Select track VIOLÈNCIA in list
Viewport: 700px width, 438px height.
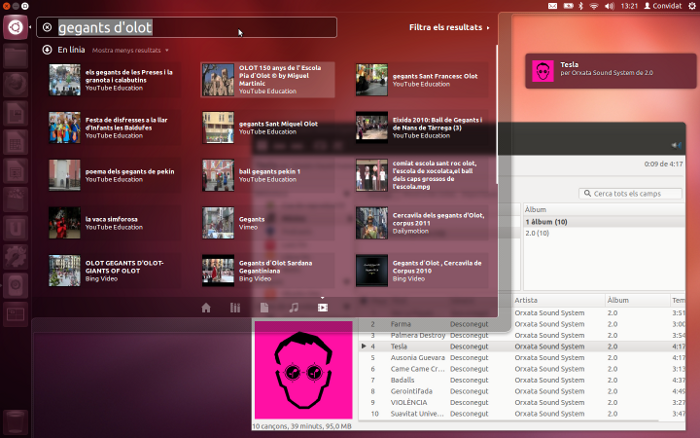[x=521, y=402]
